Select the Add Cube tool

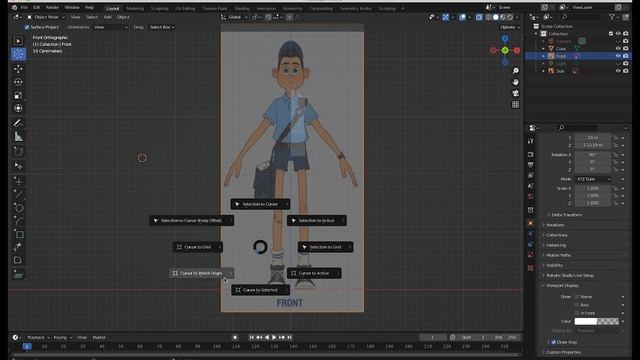(18, 151)
